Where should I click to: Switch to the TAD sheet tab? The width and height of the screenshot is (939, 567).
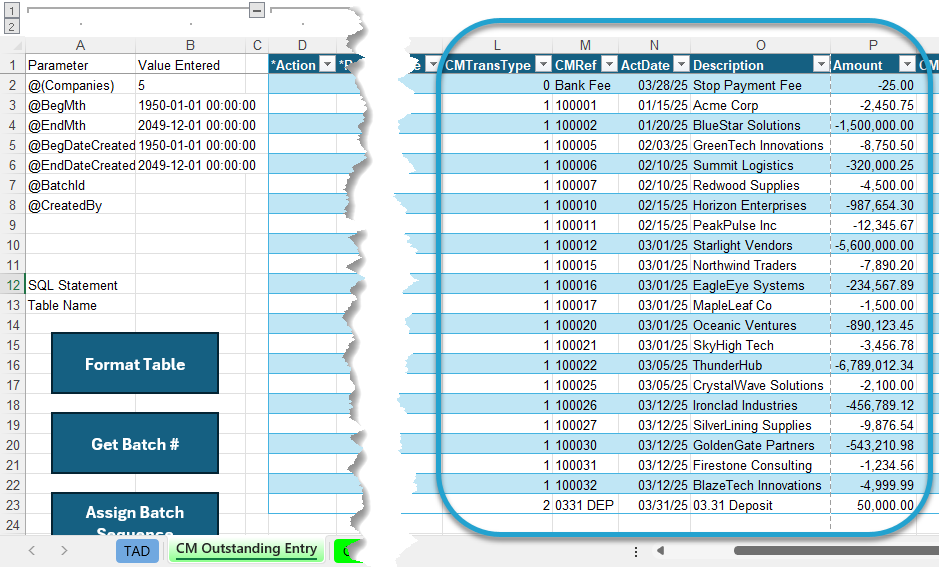(x=137, y=551)
